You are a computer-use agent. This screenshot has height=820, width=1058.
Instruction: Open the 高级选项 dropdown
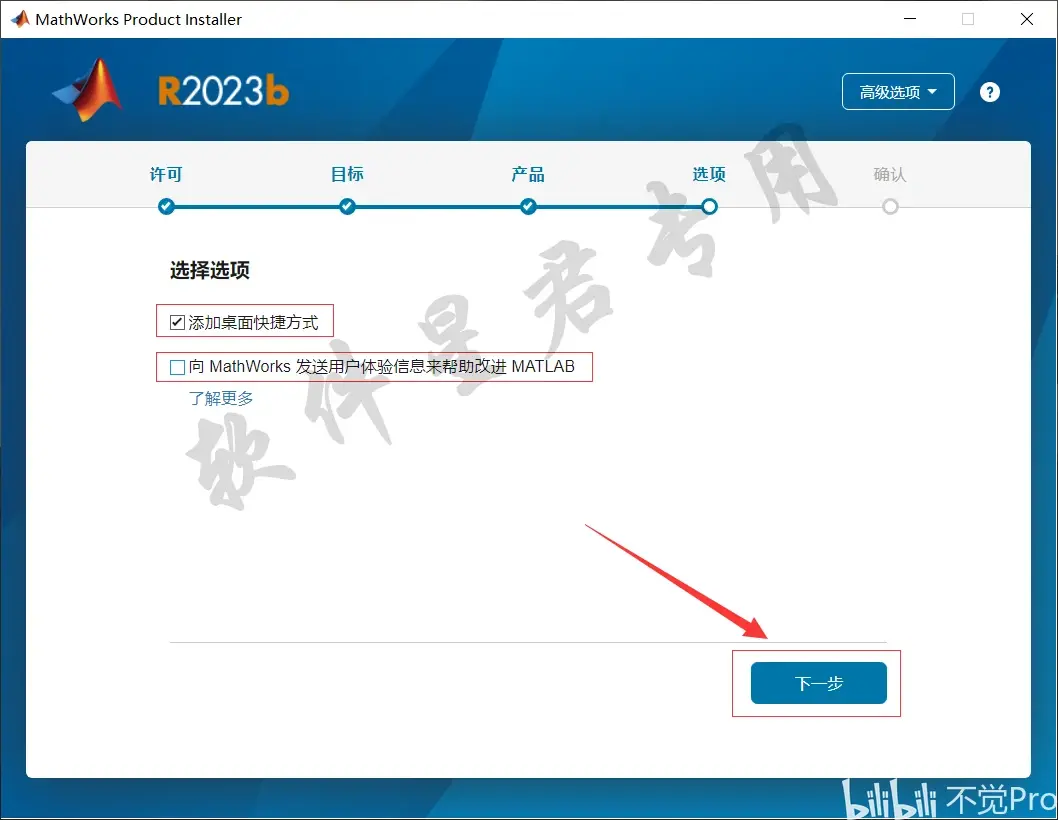click(x=898, y=92)
